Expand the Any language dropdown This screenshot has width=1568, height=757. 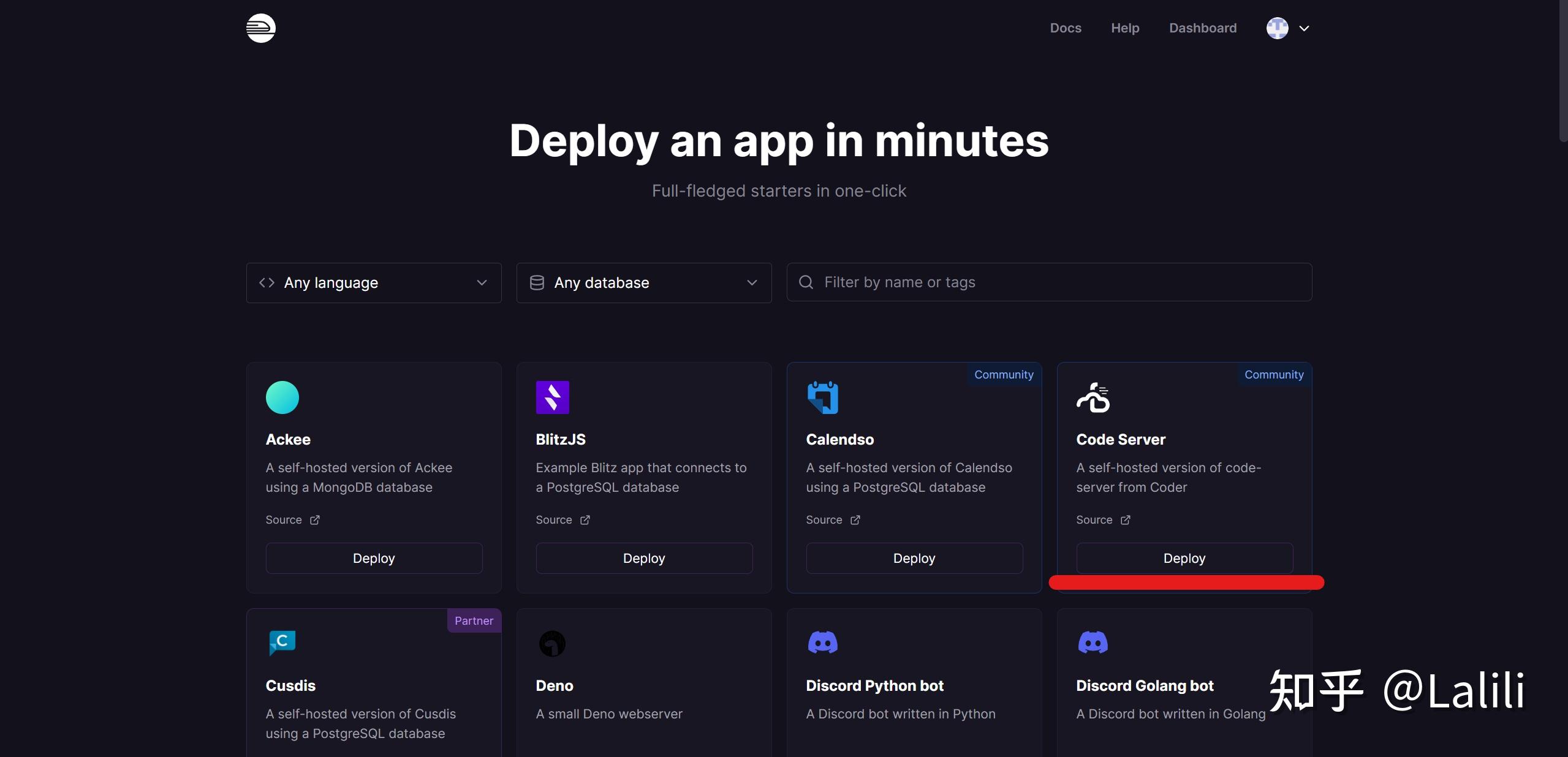(374, 283)
